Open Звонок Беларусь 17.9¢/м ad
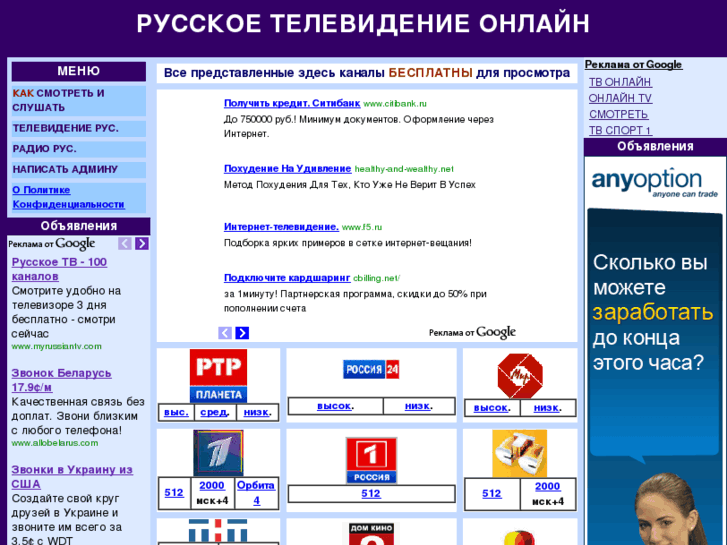 pos(61,380)
